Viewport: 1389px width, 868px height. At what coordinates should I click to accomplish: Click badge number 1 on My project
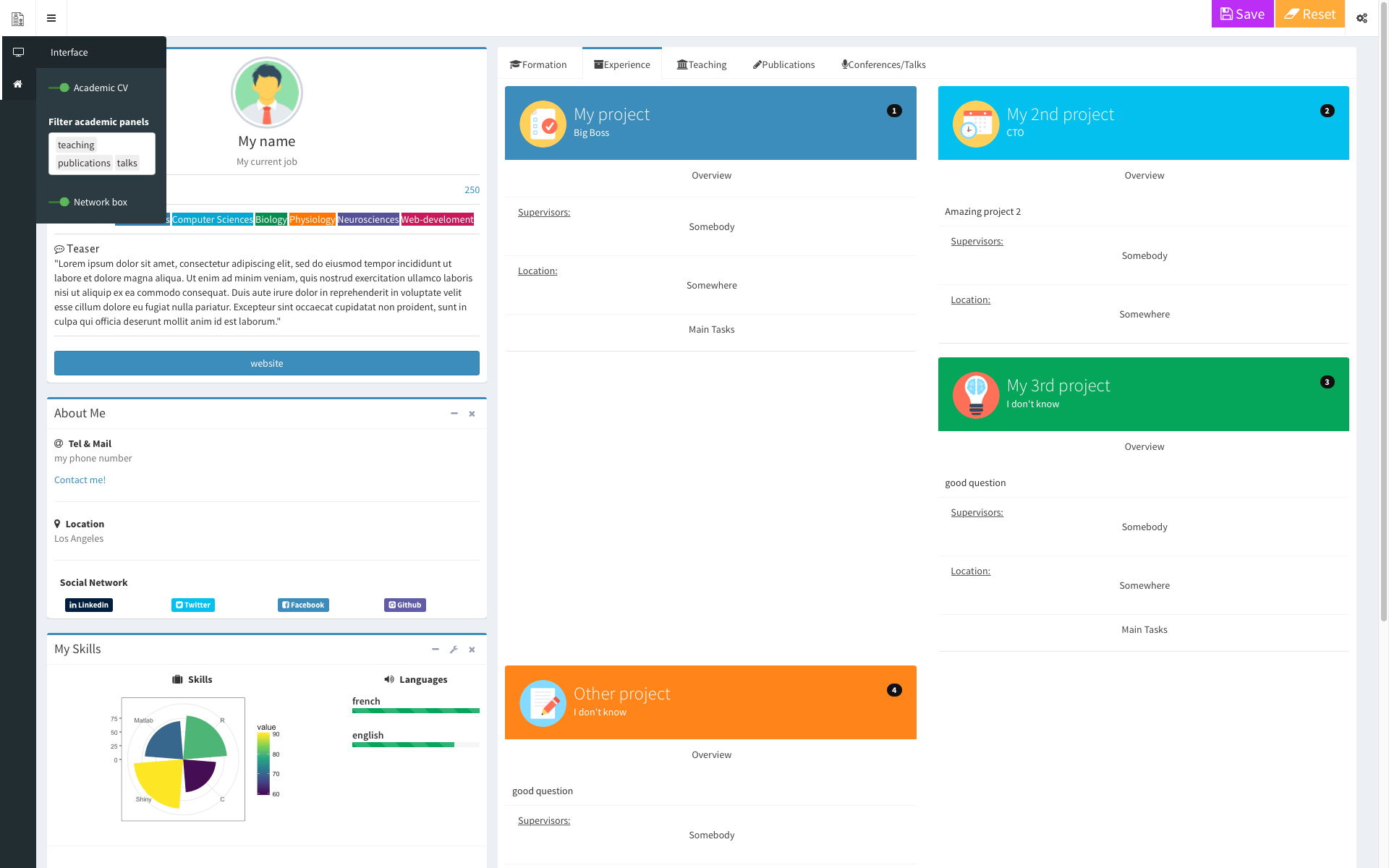click(x=894, y=111)
